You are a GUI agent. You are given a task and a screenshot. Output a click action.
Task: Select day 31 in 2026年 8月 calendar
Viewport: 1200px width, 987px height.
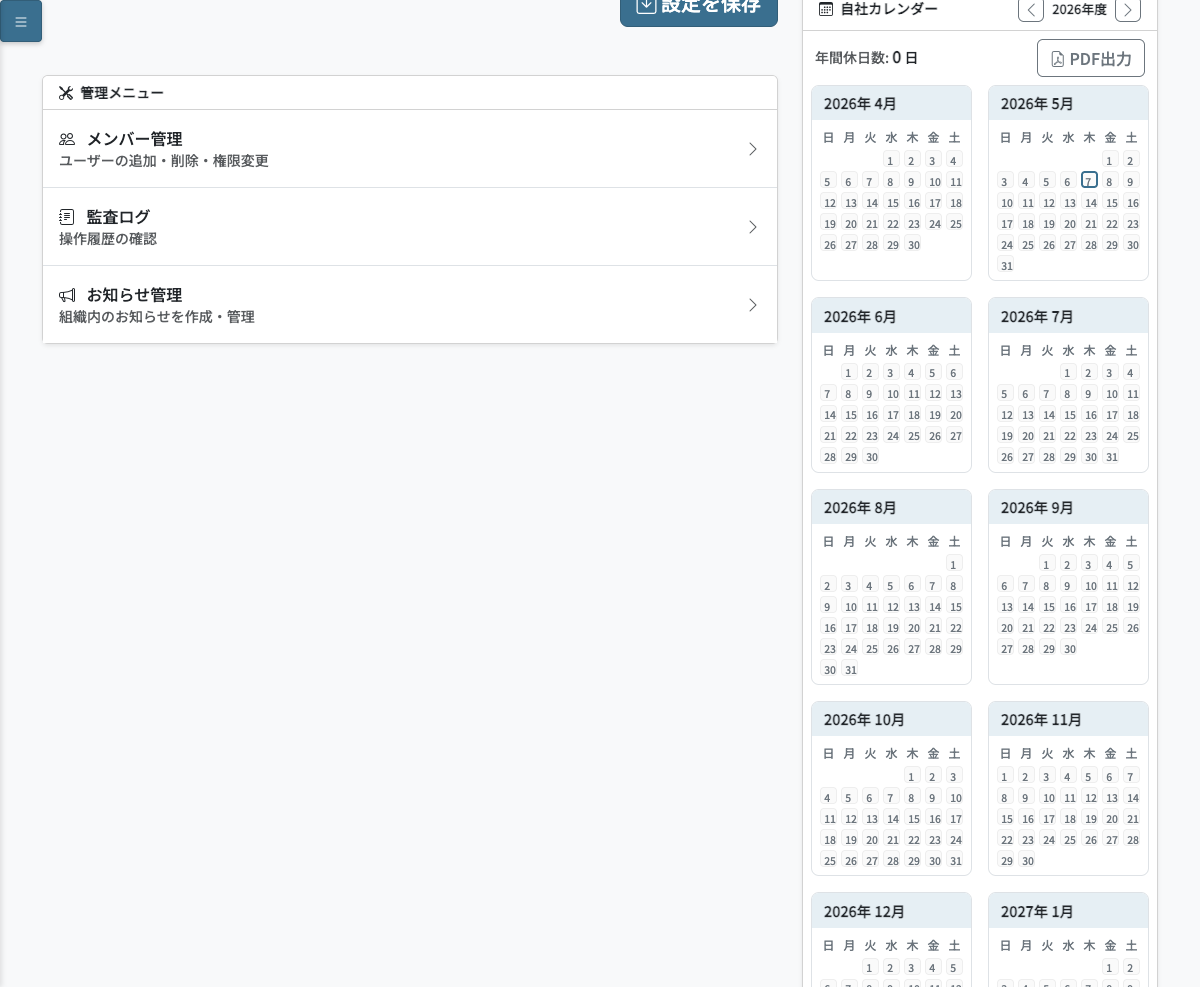(851, 669)
